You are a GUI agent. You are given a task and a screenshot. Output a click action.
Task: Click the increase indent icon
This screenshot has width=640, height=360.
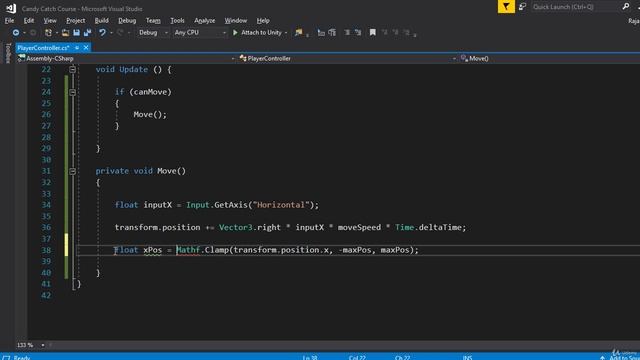point(332,32)
